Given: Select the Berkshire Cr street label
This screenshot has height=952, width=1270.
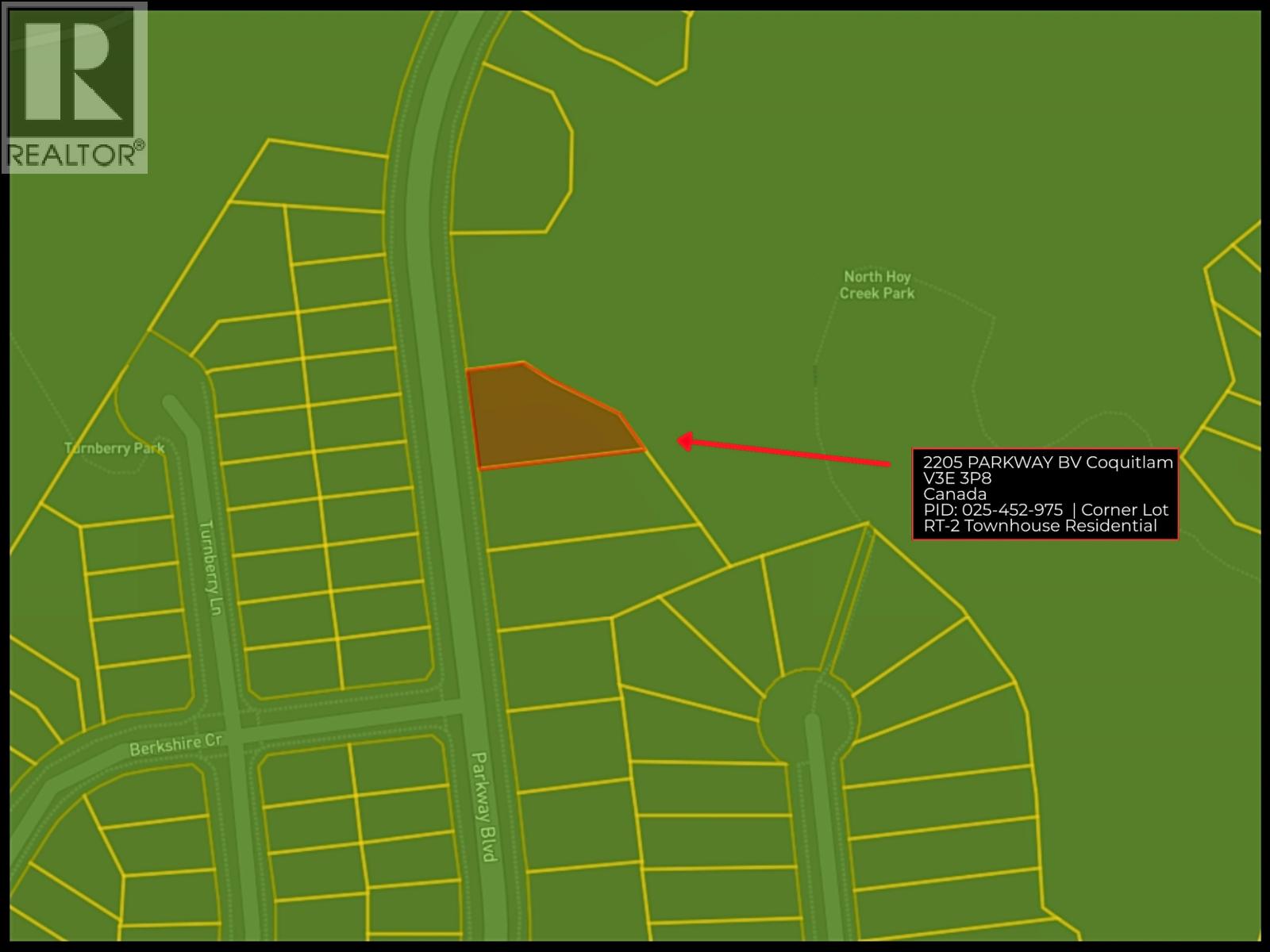Looking at the screenshot, I should 175,746.
